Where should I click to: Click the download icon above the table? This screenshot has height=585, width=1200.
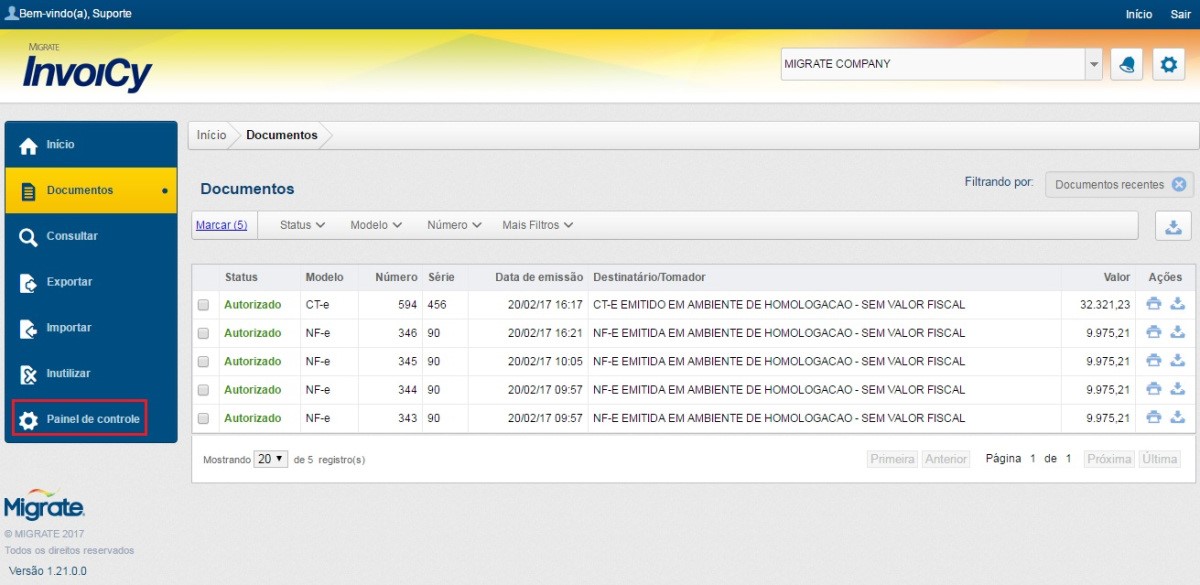coord(1172,226)
